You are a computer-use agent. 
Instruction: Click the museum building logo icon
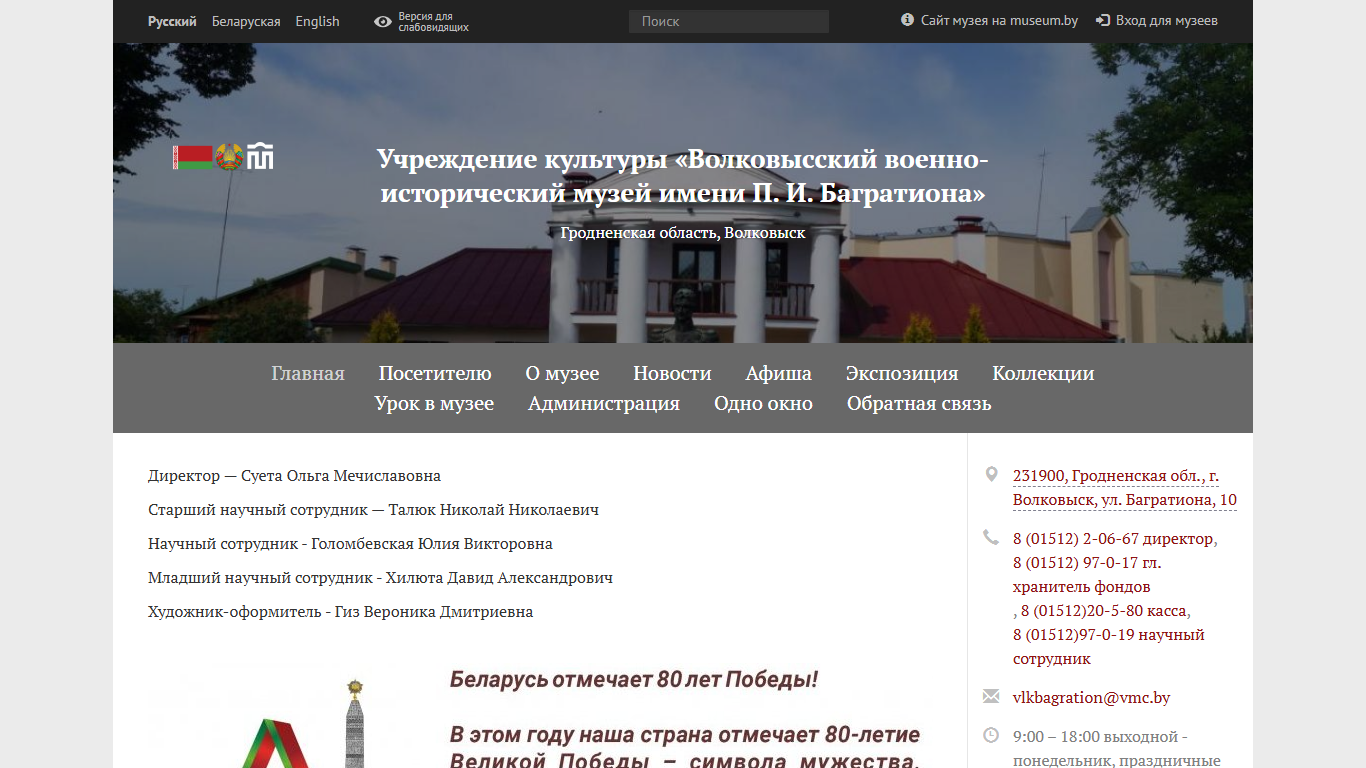(260, 156)
